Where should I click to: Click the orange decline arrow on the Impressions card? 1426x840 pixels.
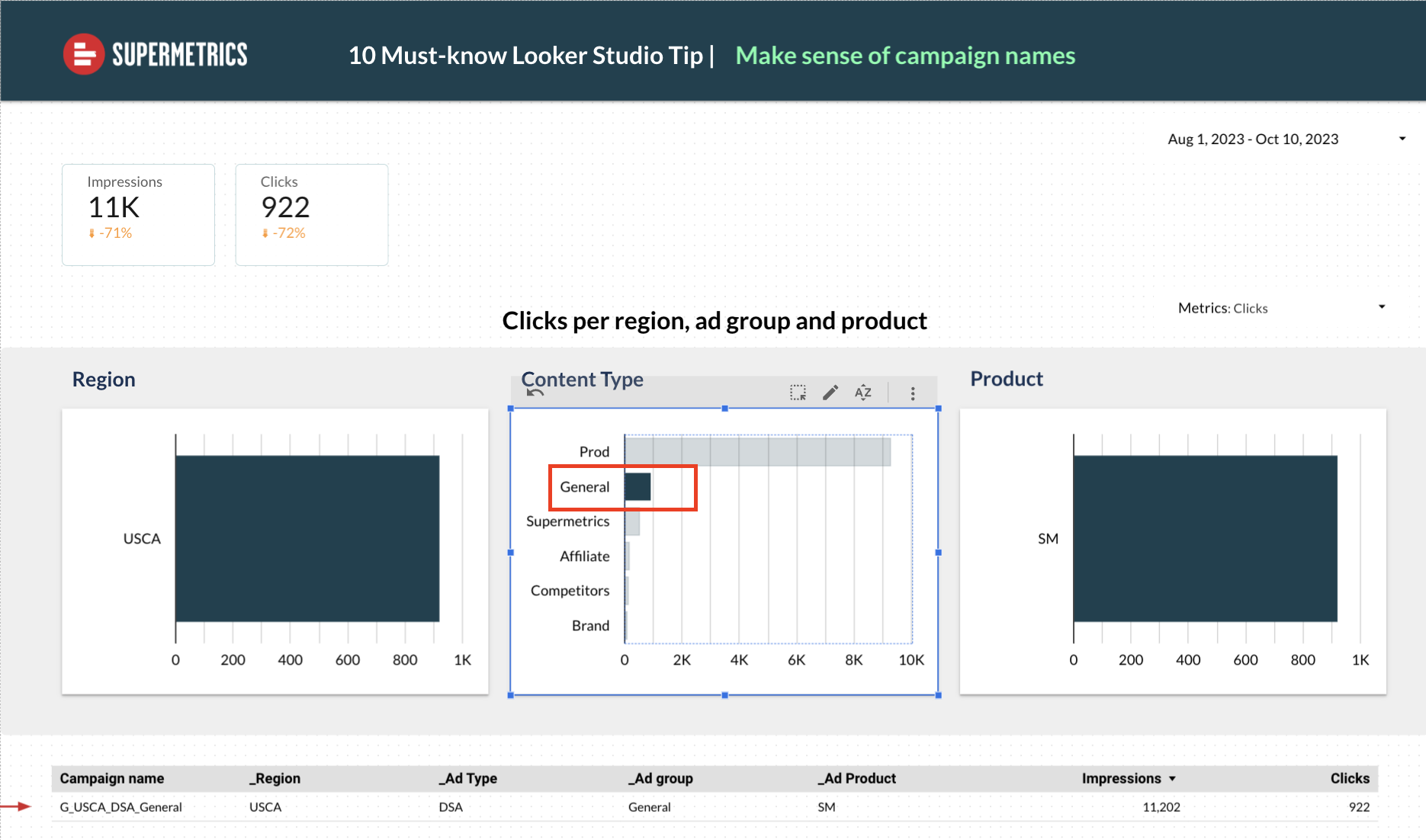(x=92, y=233)
